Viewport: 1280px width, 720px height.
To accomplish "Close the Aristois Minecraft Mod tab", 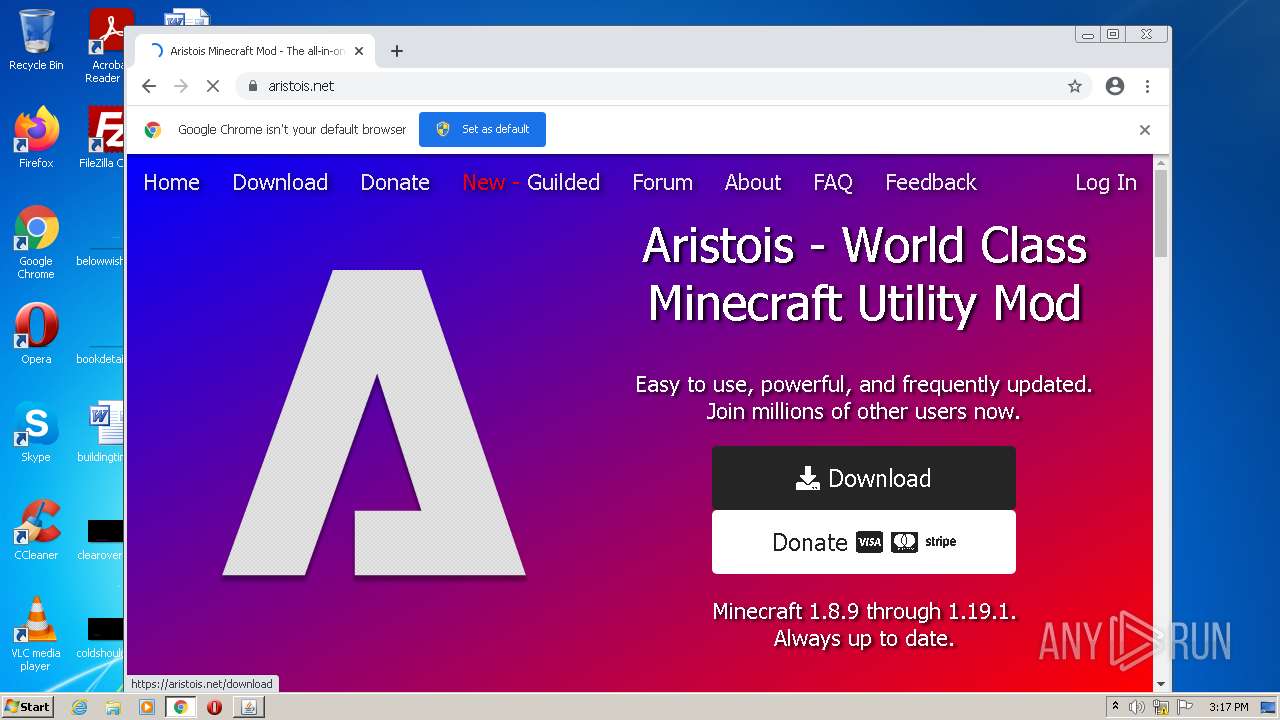I will click(x=359, y=51).
